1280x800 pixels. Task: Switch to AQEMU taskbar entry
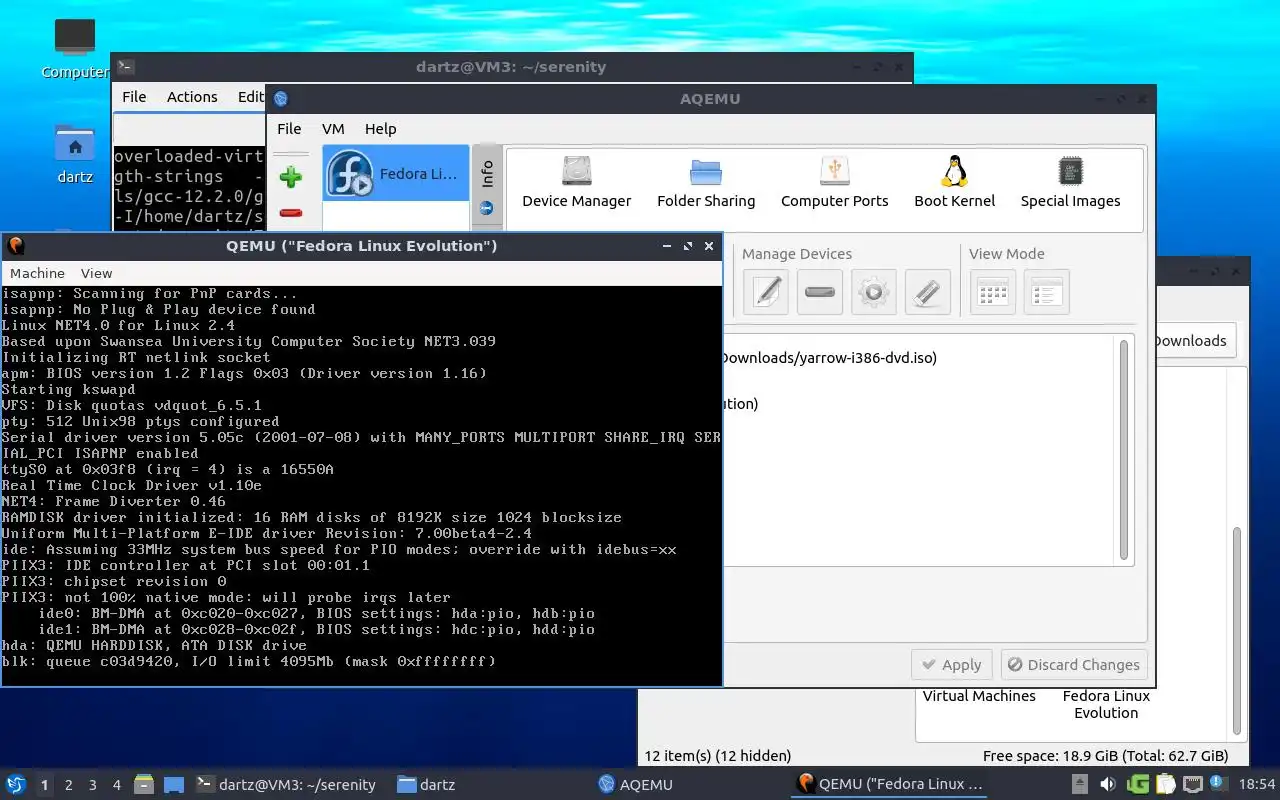636,785
